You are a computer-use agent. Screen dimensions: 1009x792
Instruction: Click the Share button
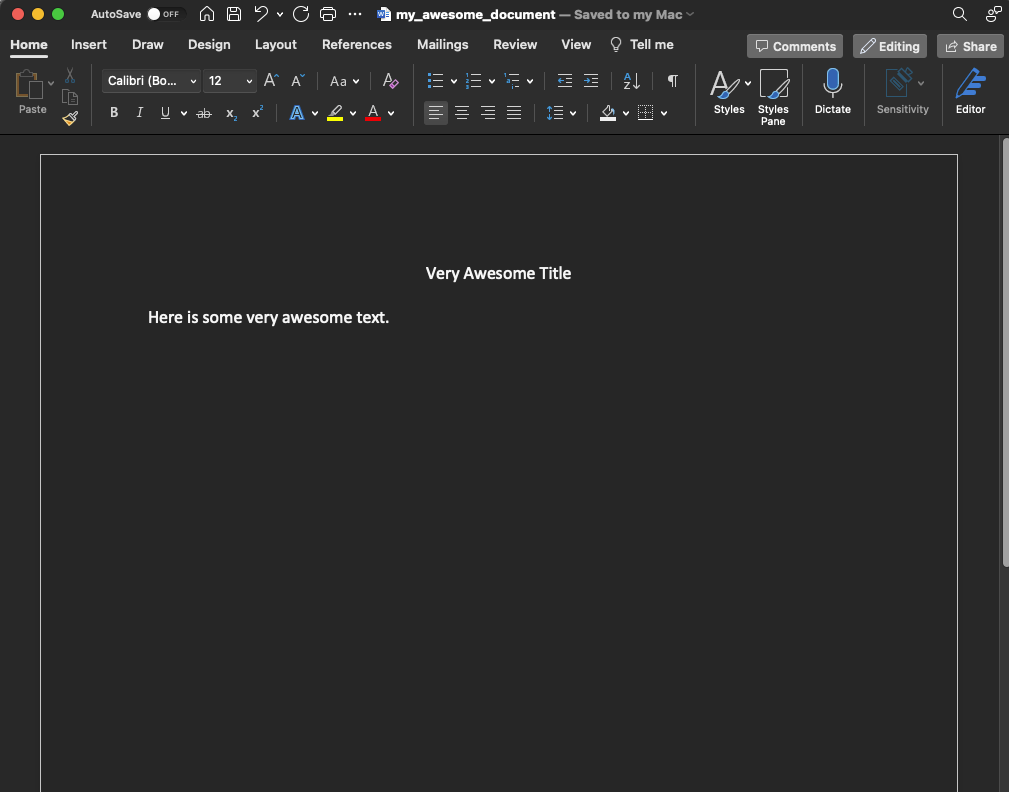pyautogui.click(x=969, y=46)
